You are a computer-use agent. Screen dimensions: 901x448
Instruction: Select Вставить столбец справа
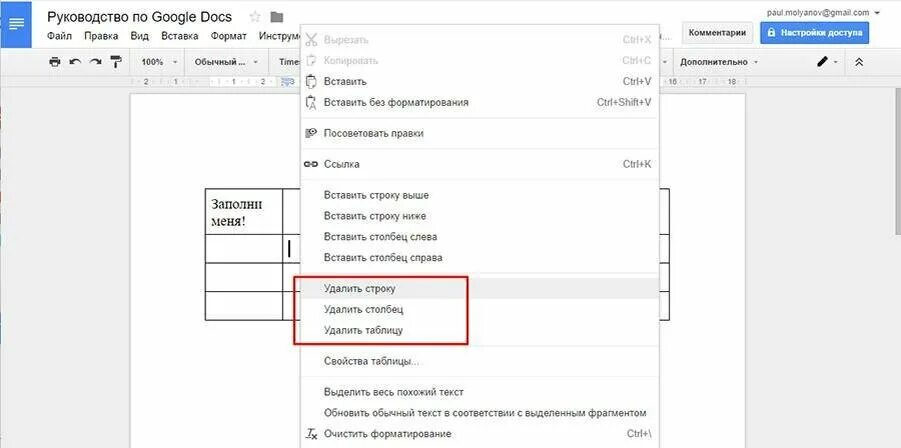pyautogui.click(x=479, y=258)
